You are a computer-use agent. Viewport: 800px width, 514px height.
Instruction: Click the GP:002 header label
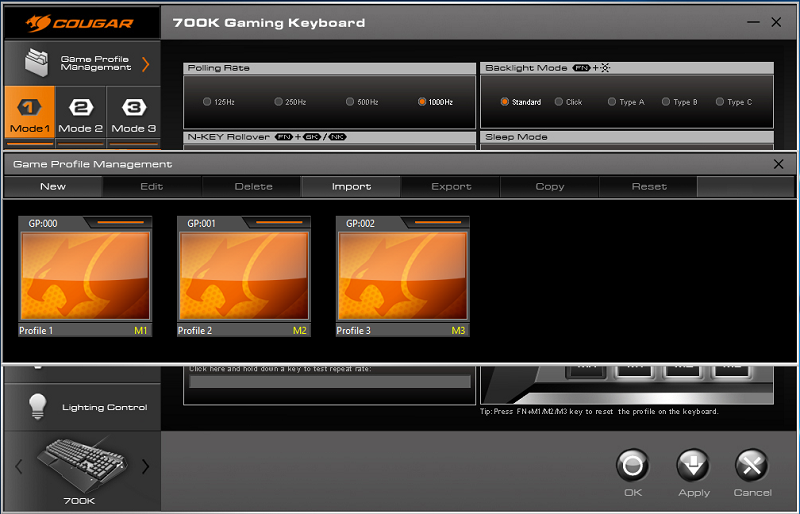(360, 224)
